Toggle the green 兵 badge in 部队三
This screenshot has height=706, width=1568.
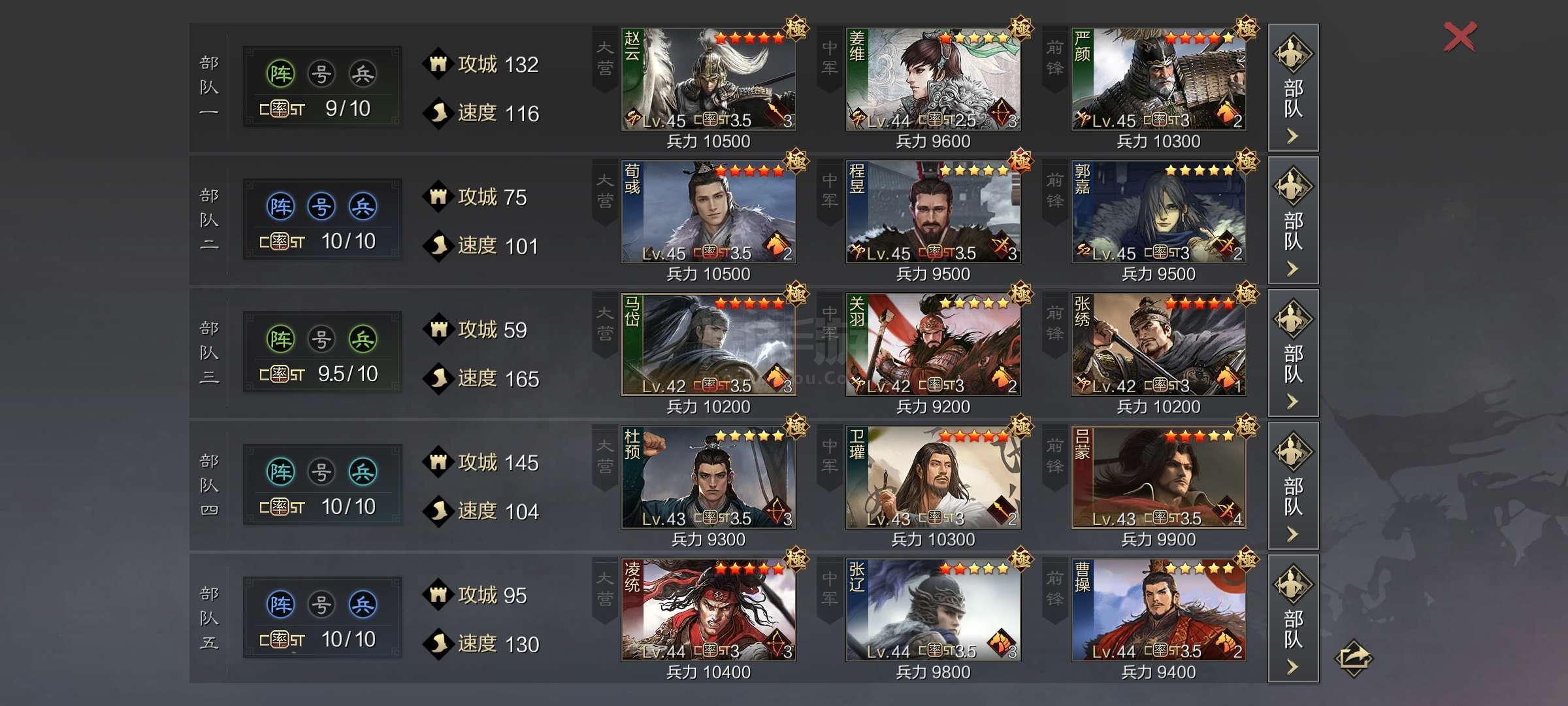(363, 339)
